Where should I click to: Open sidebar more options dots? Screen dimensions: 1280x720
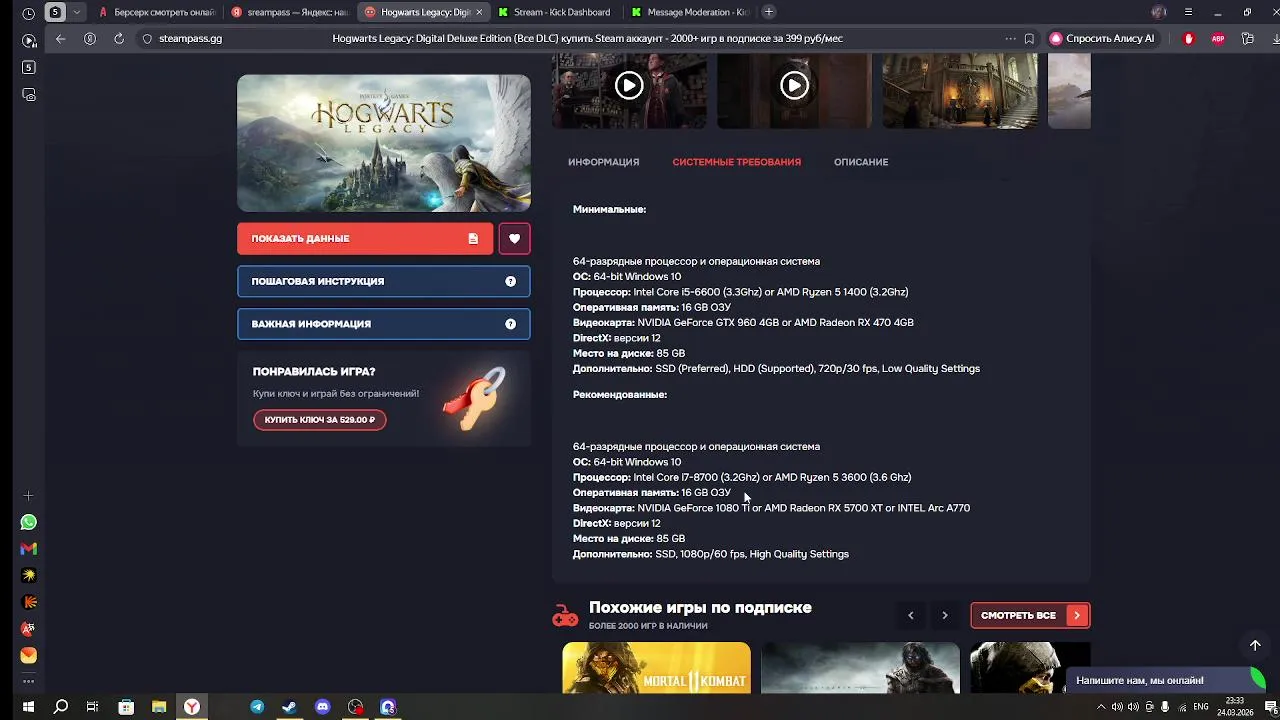tap(28, 682)
